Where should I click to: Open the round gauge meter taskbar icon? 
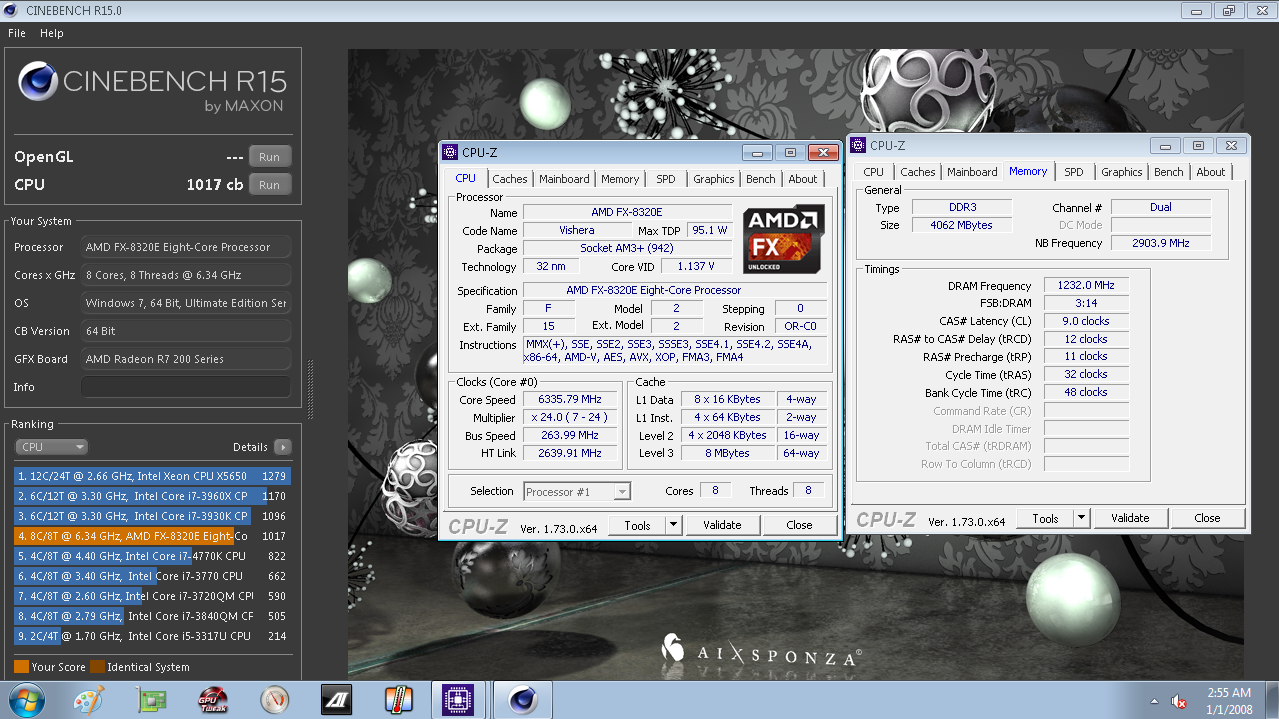[x=274, y=699]
